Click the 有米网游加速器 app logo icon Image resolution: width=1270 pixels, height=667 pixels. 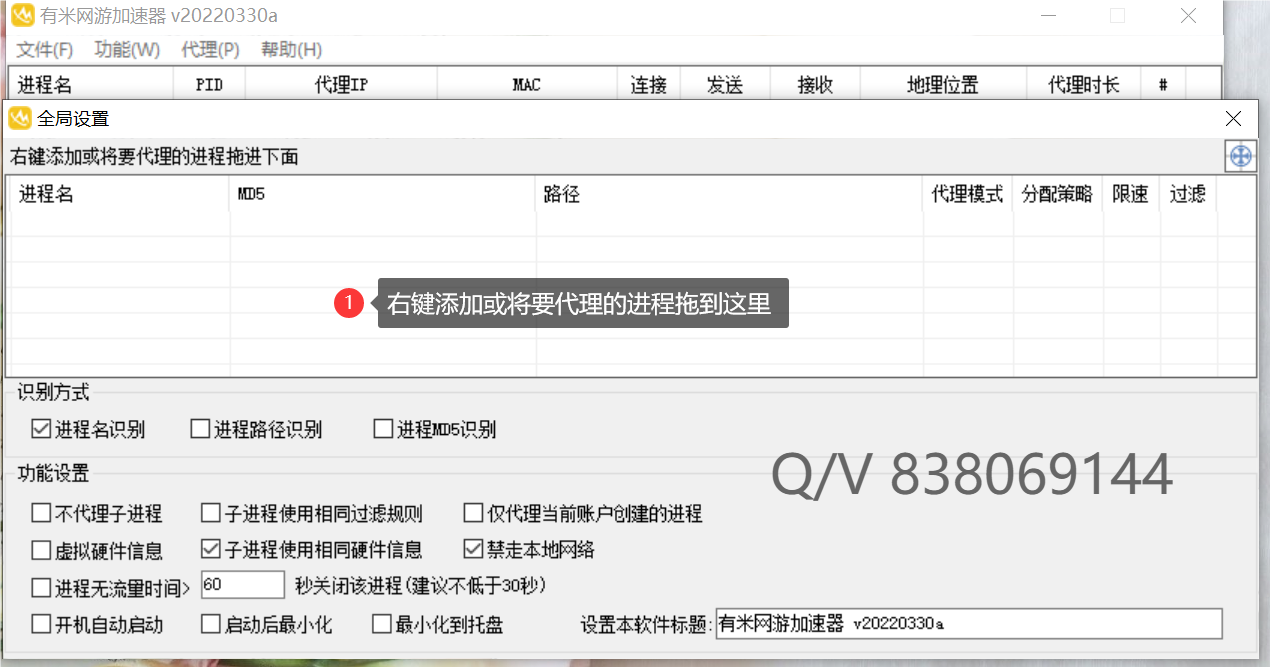22,16
